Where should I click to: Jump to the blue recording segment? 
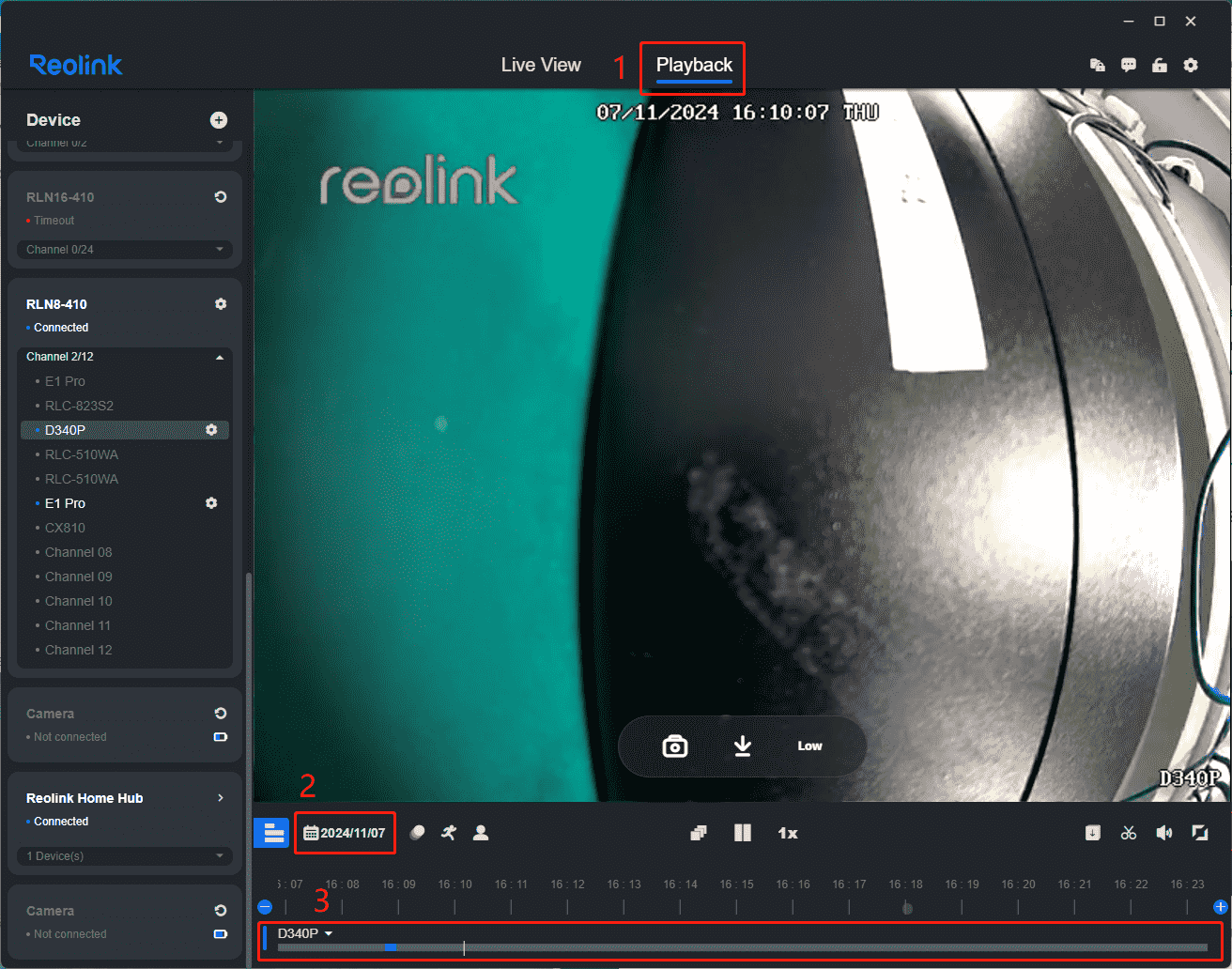(x=390, y=947)
